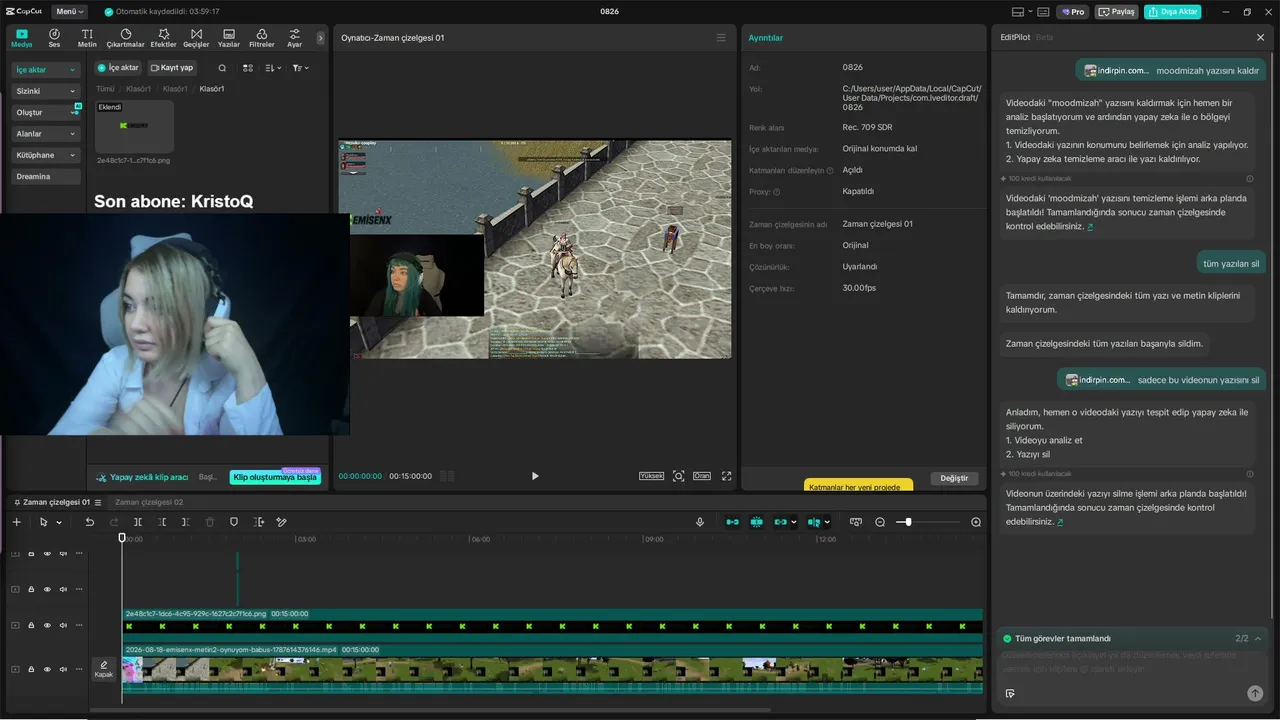Trim clip right of playhead
The image size is (1280, 720).
[186, 522]
